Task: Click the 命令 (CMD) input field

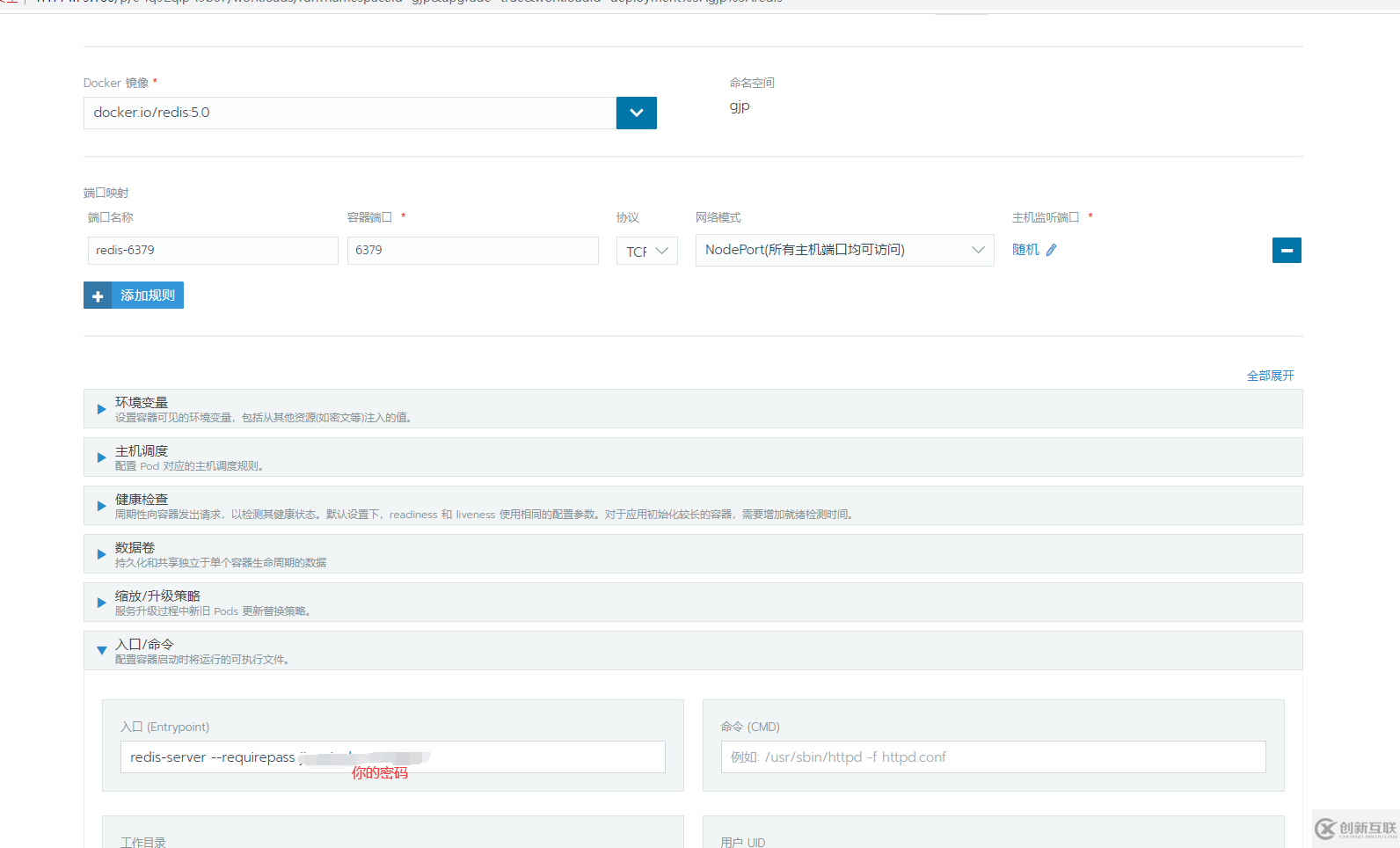Action: coord(993,757)
